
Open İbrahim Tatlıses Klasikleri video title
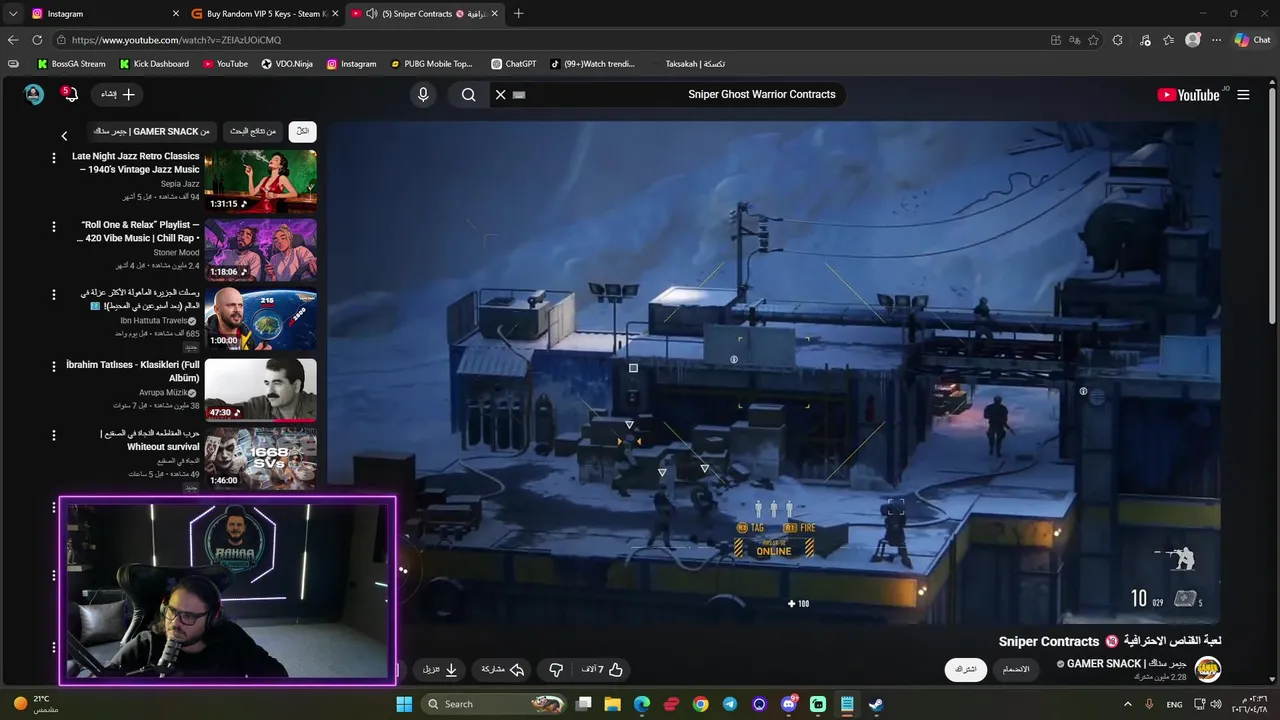point(133,371)
